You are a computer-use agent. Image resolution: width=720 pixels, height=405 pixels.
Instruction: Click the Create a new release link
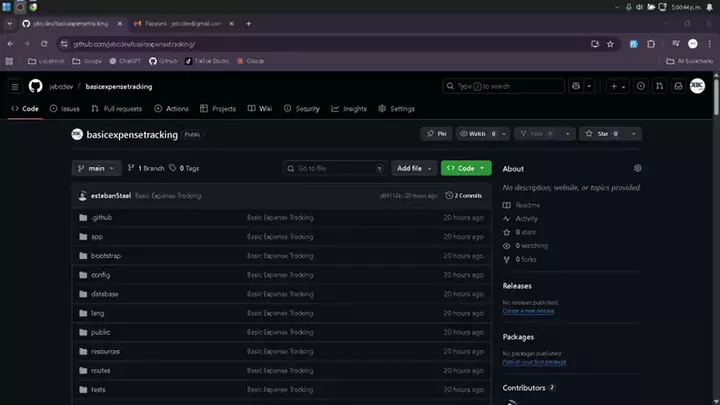click(x=528, y=311)
